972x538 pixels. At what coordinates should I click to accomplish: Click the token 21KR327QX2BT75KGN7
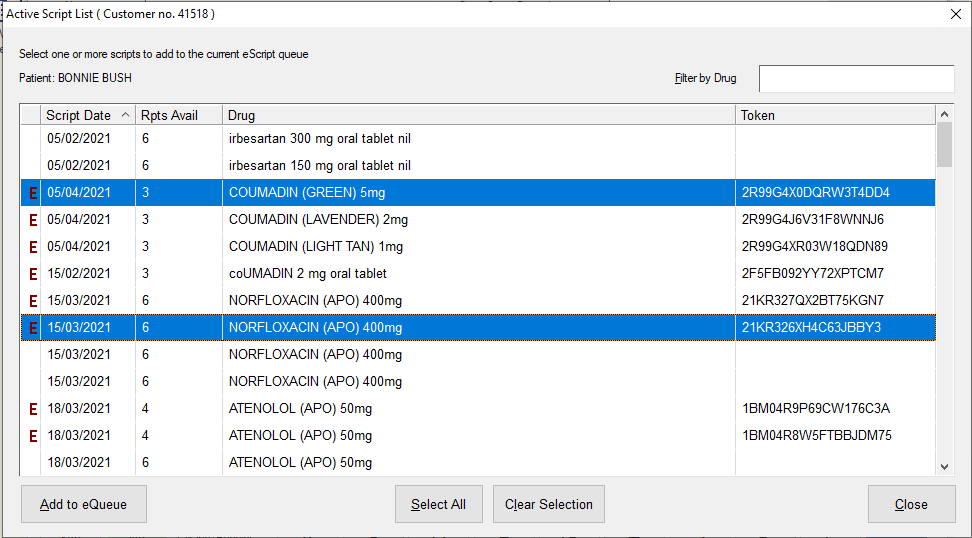(813, 301)
